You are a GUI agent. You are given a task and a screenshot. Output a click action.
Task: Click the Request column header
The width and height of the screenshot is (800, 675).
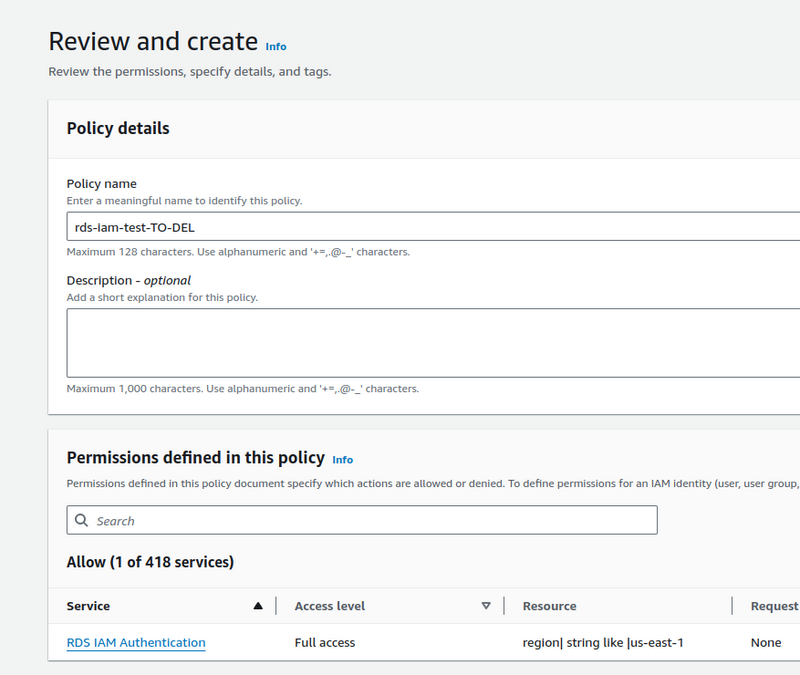tap(774, 606)
